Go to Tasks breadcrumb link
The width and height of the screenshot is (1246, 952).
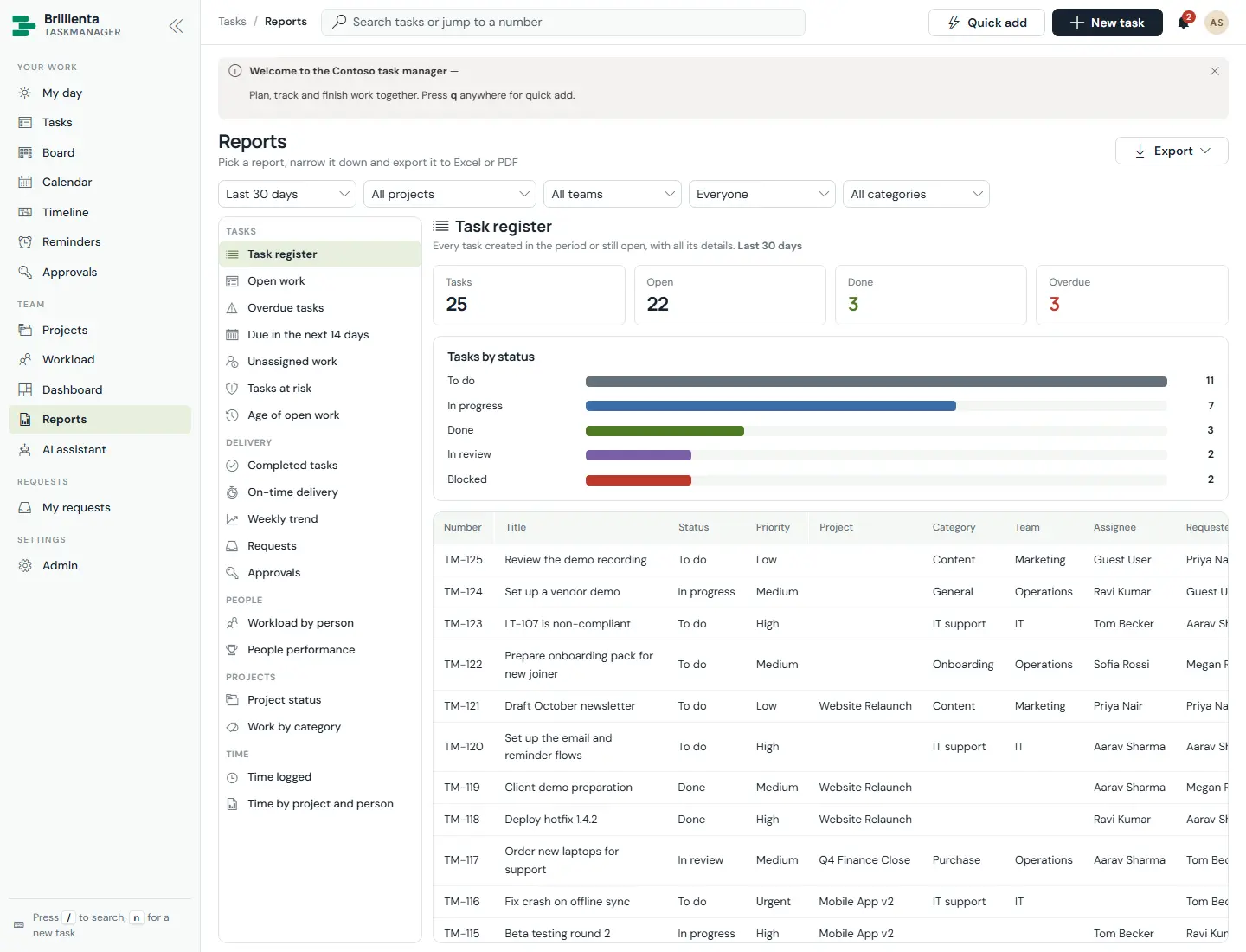(x=232, y=22)
